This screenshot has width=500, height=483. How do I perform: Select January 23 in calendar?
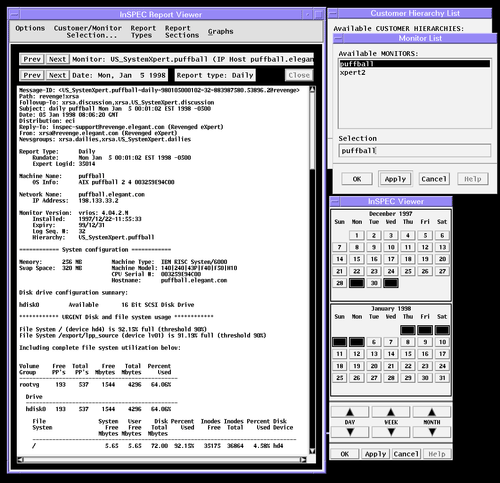coord(425,366)
